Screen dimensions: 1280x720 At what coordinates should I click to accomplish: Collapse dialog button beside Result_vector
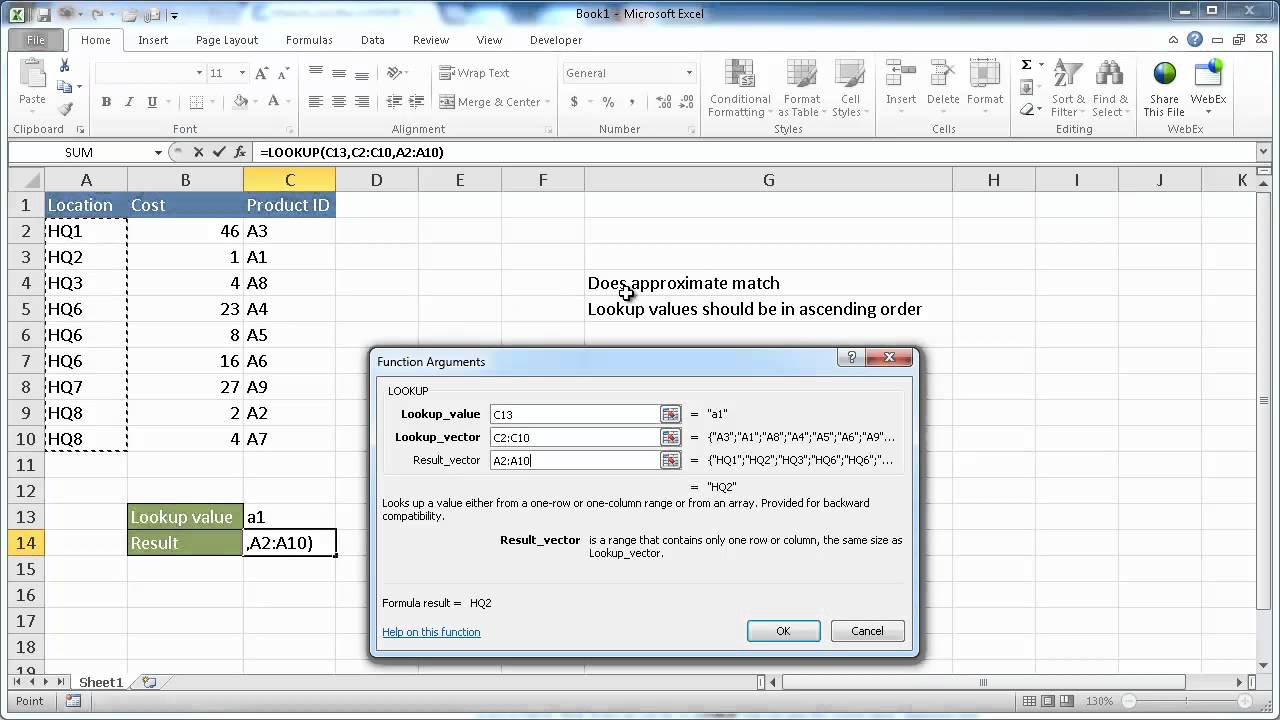[670, 460]
